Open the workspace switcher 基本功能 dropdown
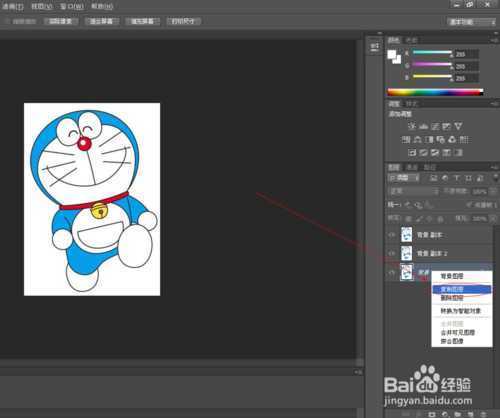Screen dimensions: 500x418 pyautogui.click(x=472, y=22)
